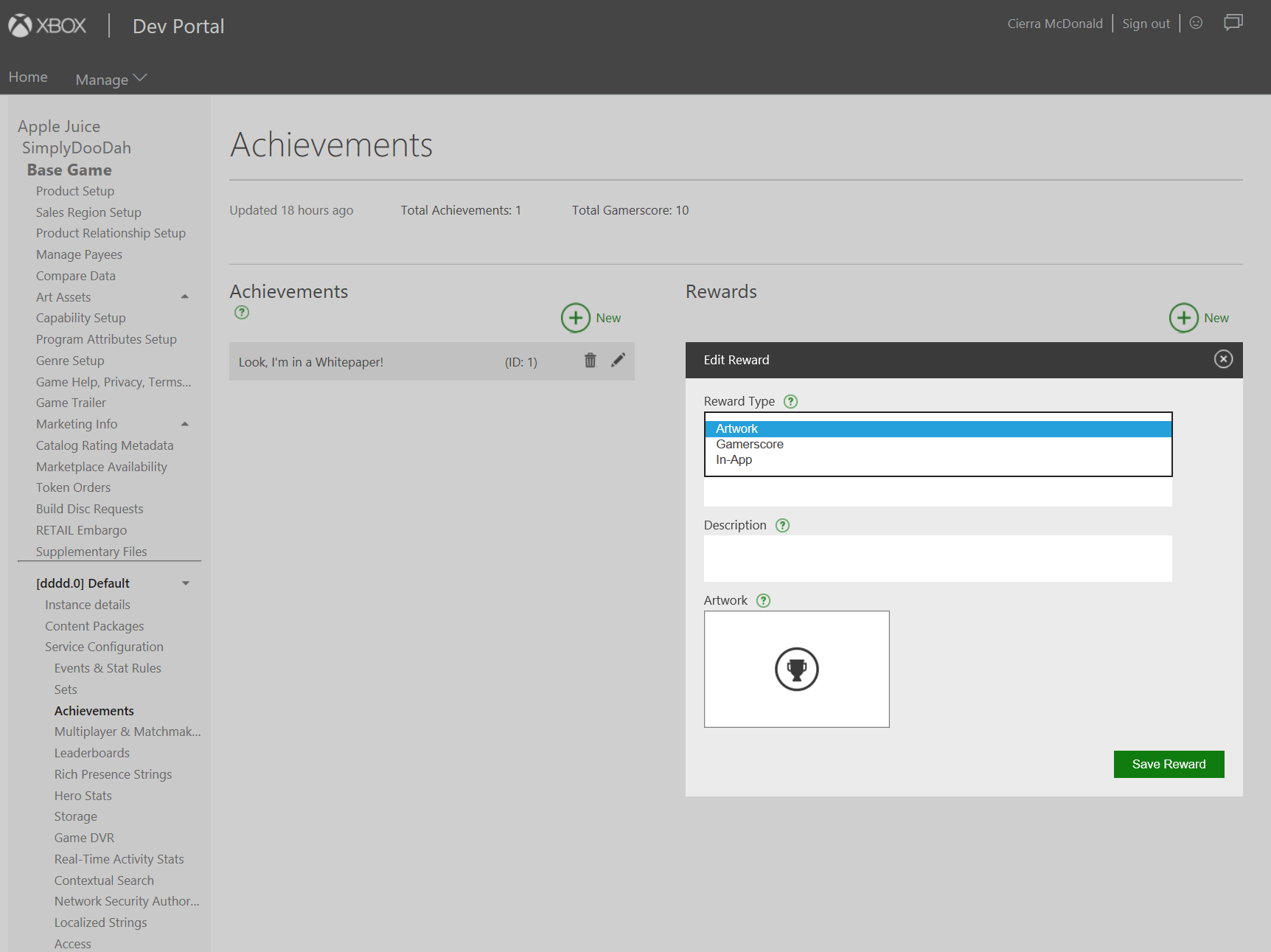Edit the 'Look, I'm in a Whitepaper!' achievement

tap(619, 360)
